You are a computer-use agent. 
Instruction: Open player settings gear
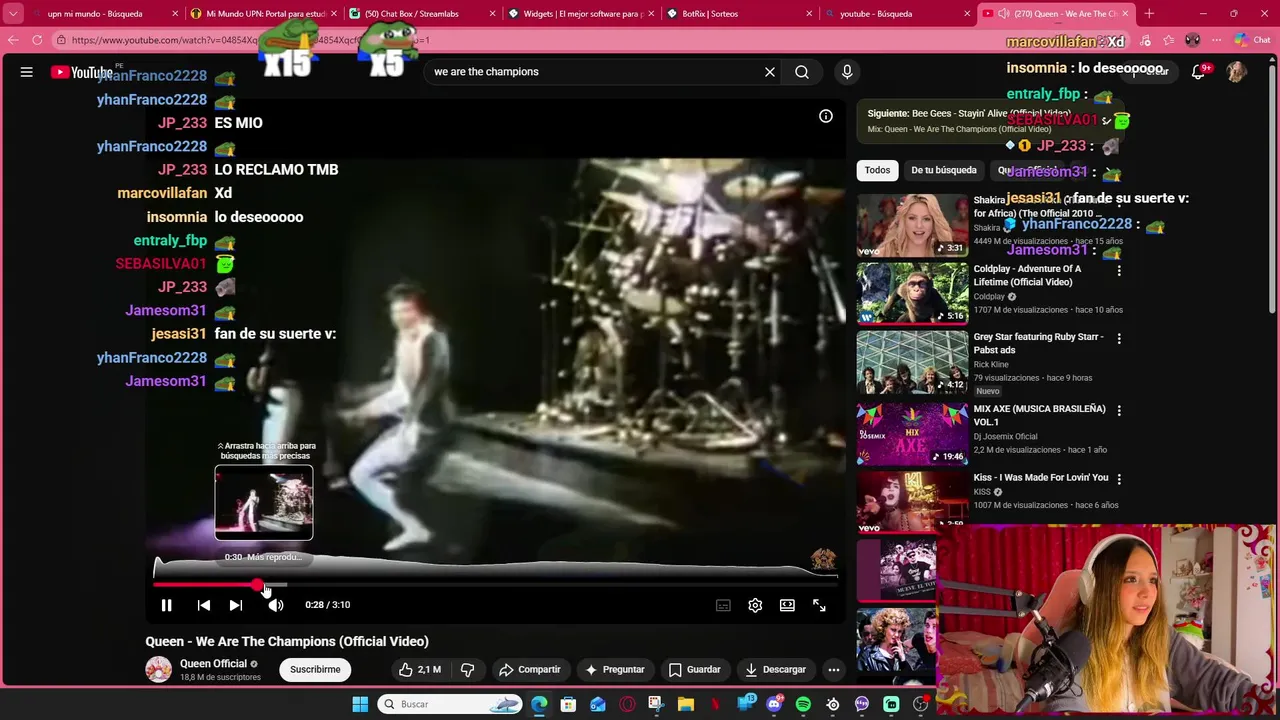[x=755, y=605]
